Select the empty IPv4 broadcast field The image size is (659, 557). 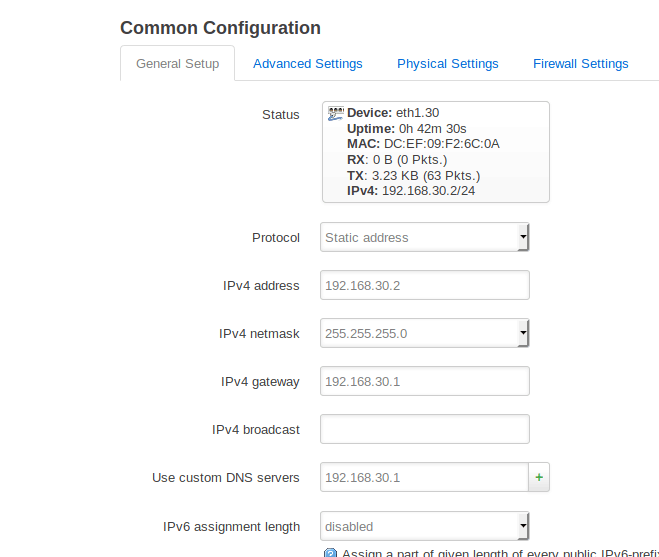[424, 430]
